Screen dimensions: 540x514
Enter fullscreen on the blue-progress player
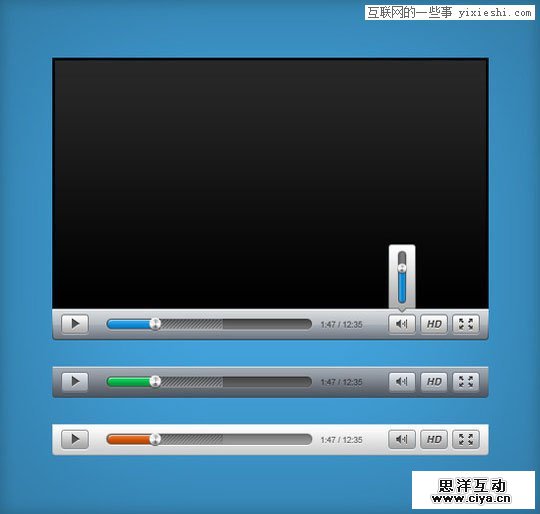coord(466,324)
